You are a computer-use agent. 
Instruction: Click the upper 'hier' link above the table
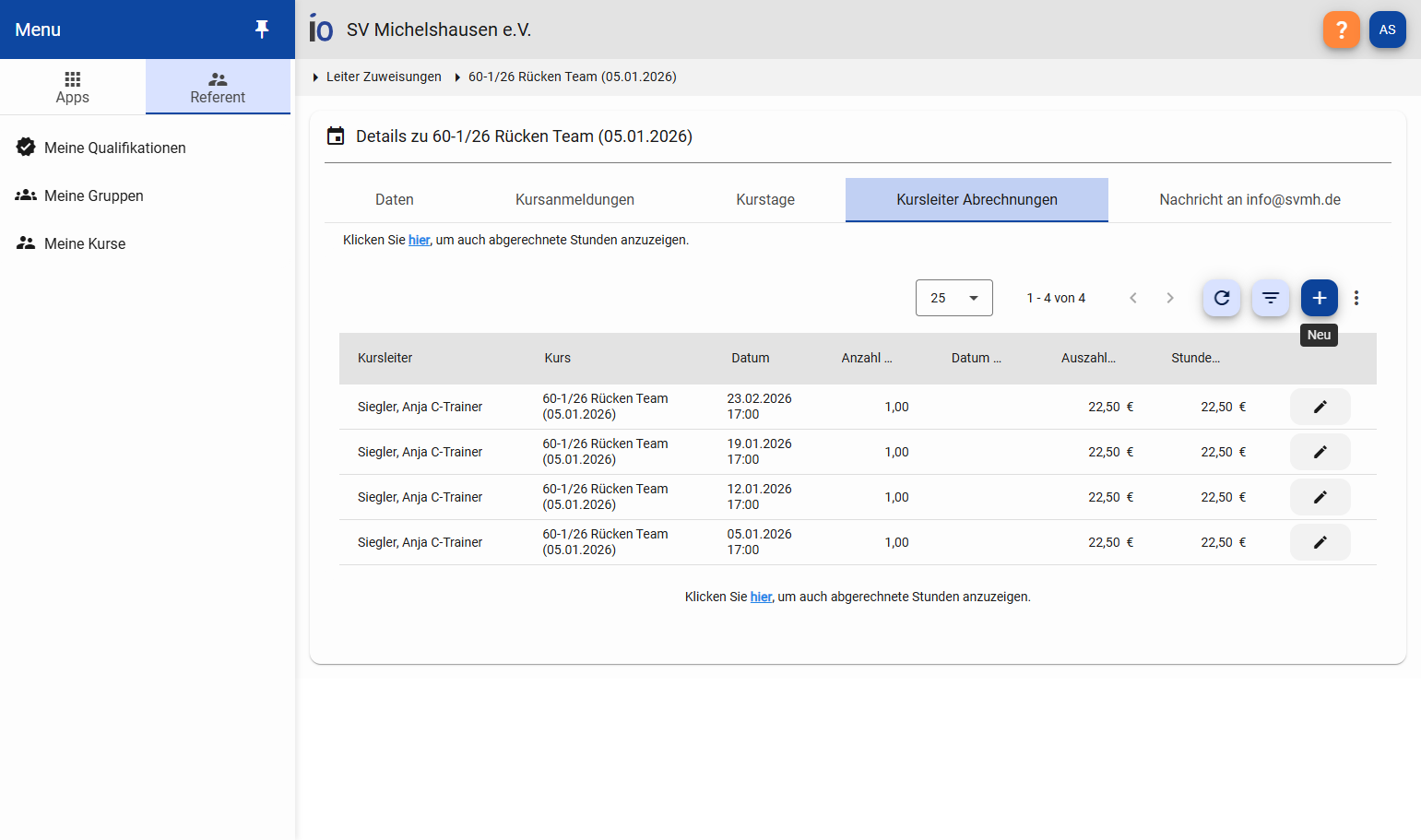pyautogui.click(x=420, y=240)
